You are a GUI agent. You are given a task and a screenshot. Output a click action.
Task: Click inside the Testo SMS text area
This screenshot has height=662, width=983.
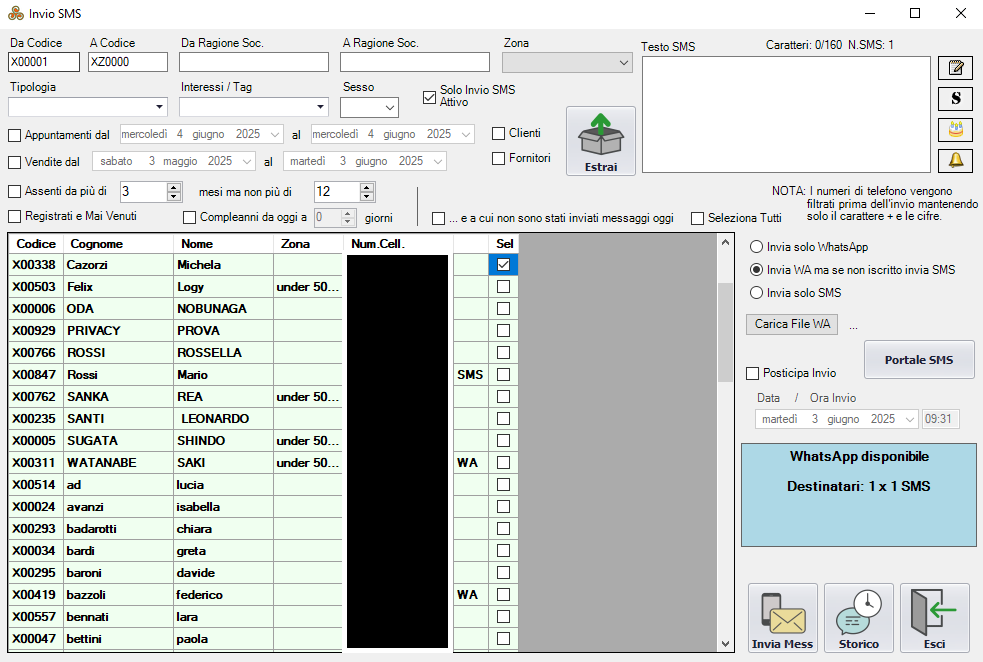(786, 114)
